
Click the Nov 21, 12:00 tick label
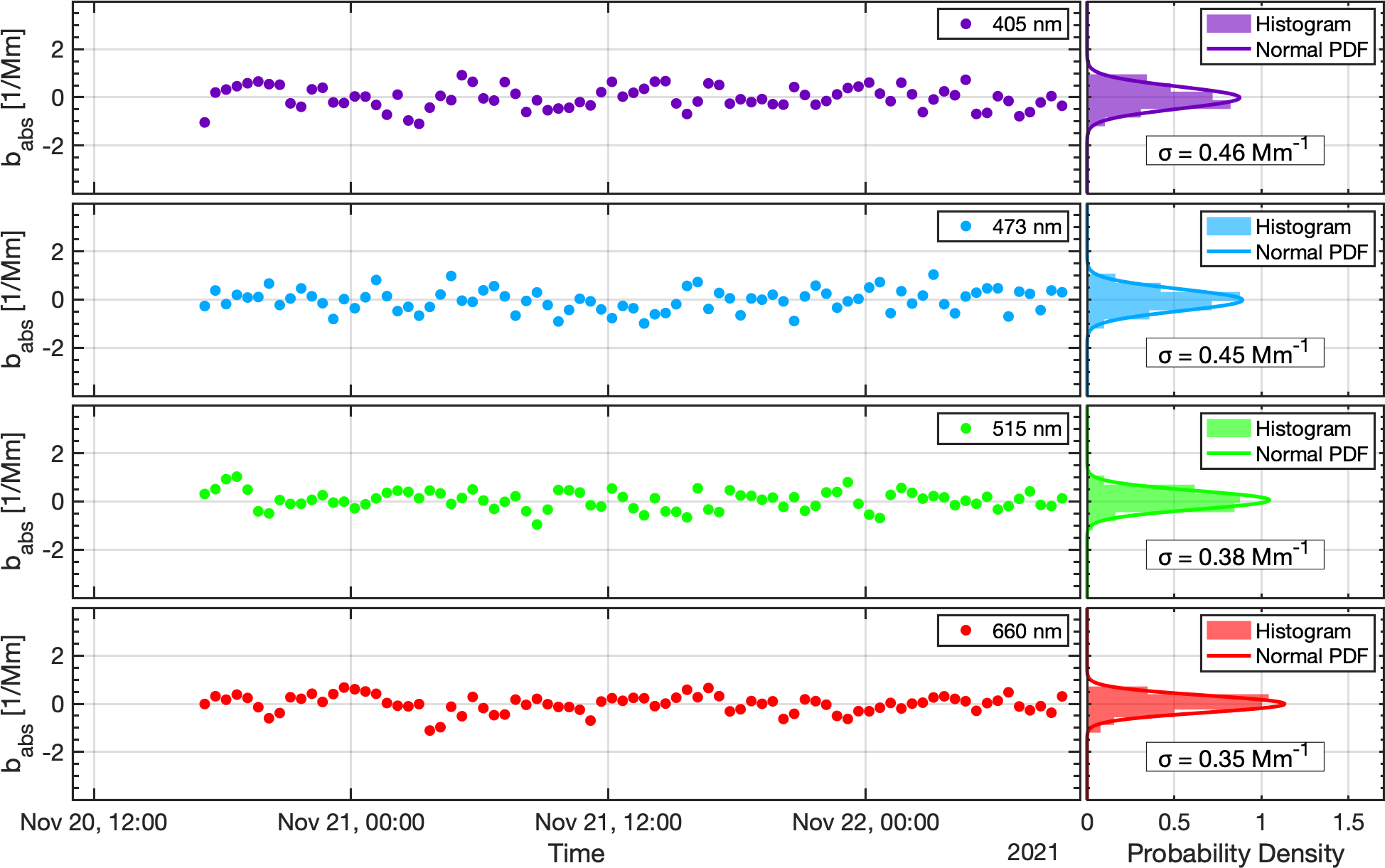coord(608,823)
